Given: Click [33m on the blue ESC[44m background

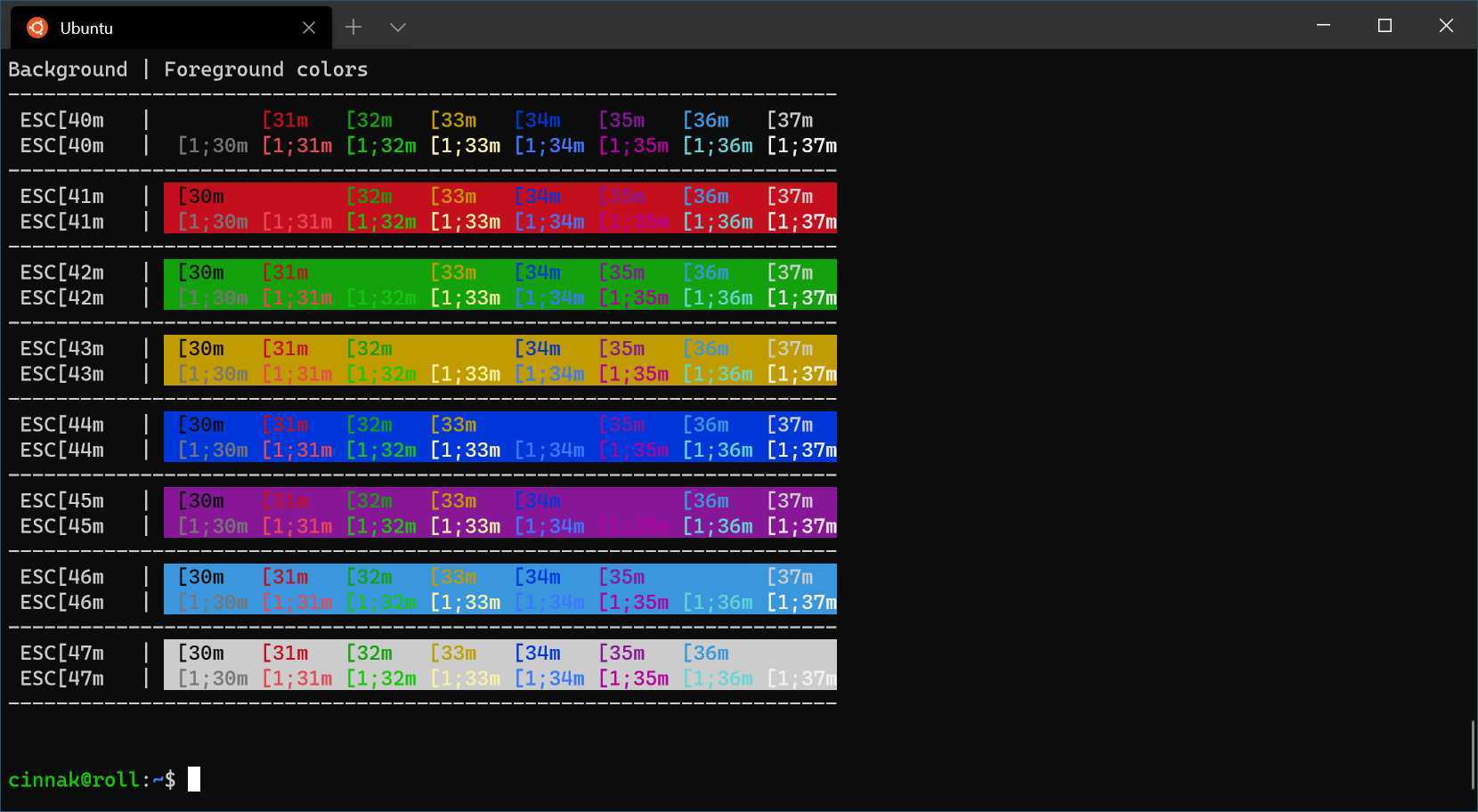Looking at the screenshot, I should point(453,425).
